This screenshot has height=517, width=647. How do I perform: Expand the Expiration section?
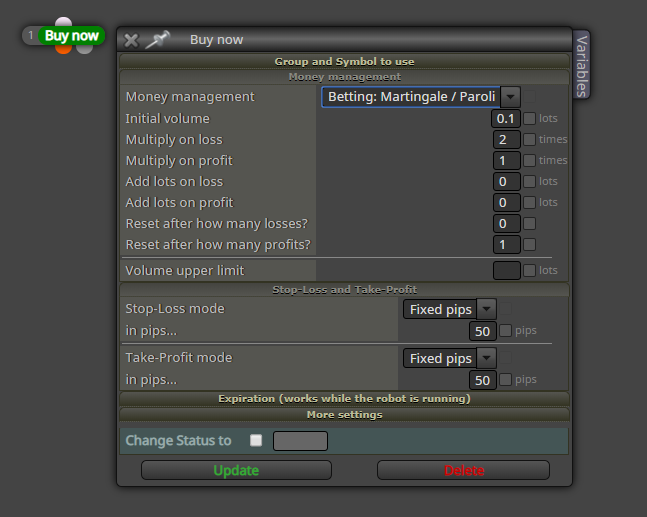[x=344, y=399]
